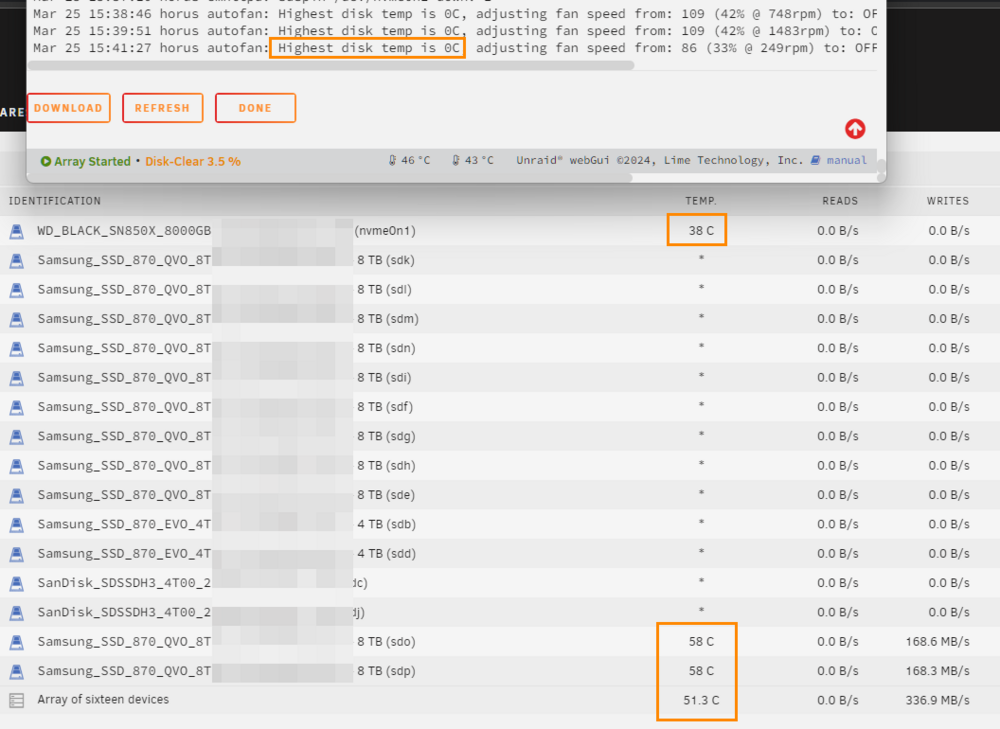Click the Disk-Clear 3.5 % status text
Image resolution: width=1000 pixels, height=729 pixels.
tap(193, 161)
